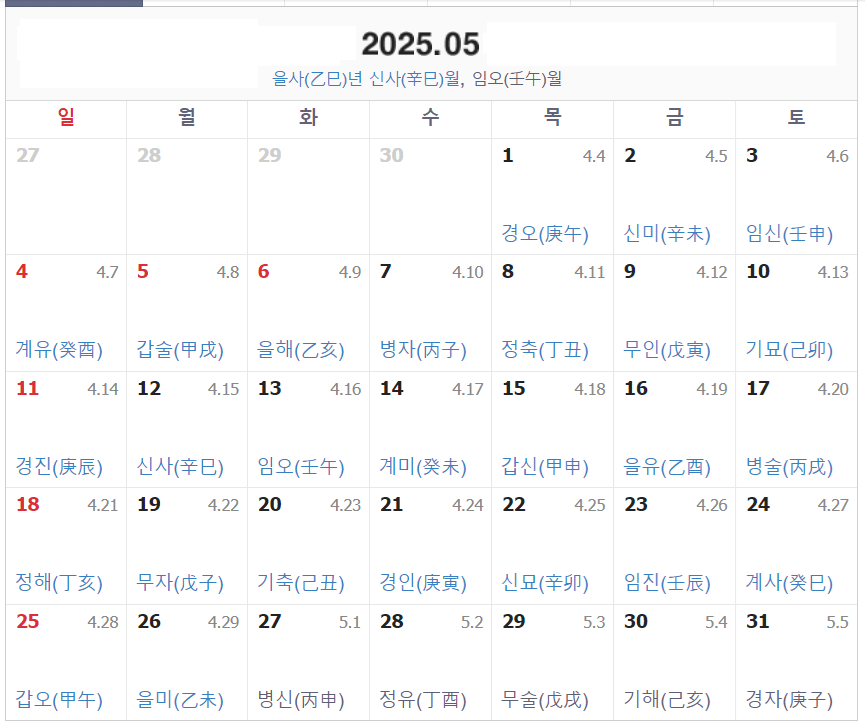This screenshot has width=865, height=725.
Task: Open the 갑신(甲申) day link
Action: pyautogui.click(x=545, y=467)
